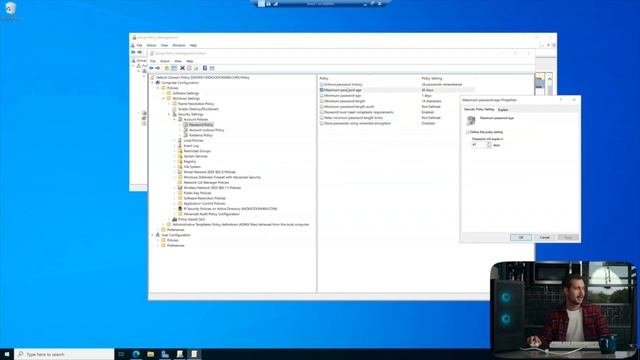Open Action menu in Group Policy Management Editor
The width and height of the screenshot is (640, 360).
coord(165,61)
